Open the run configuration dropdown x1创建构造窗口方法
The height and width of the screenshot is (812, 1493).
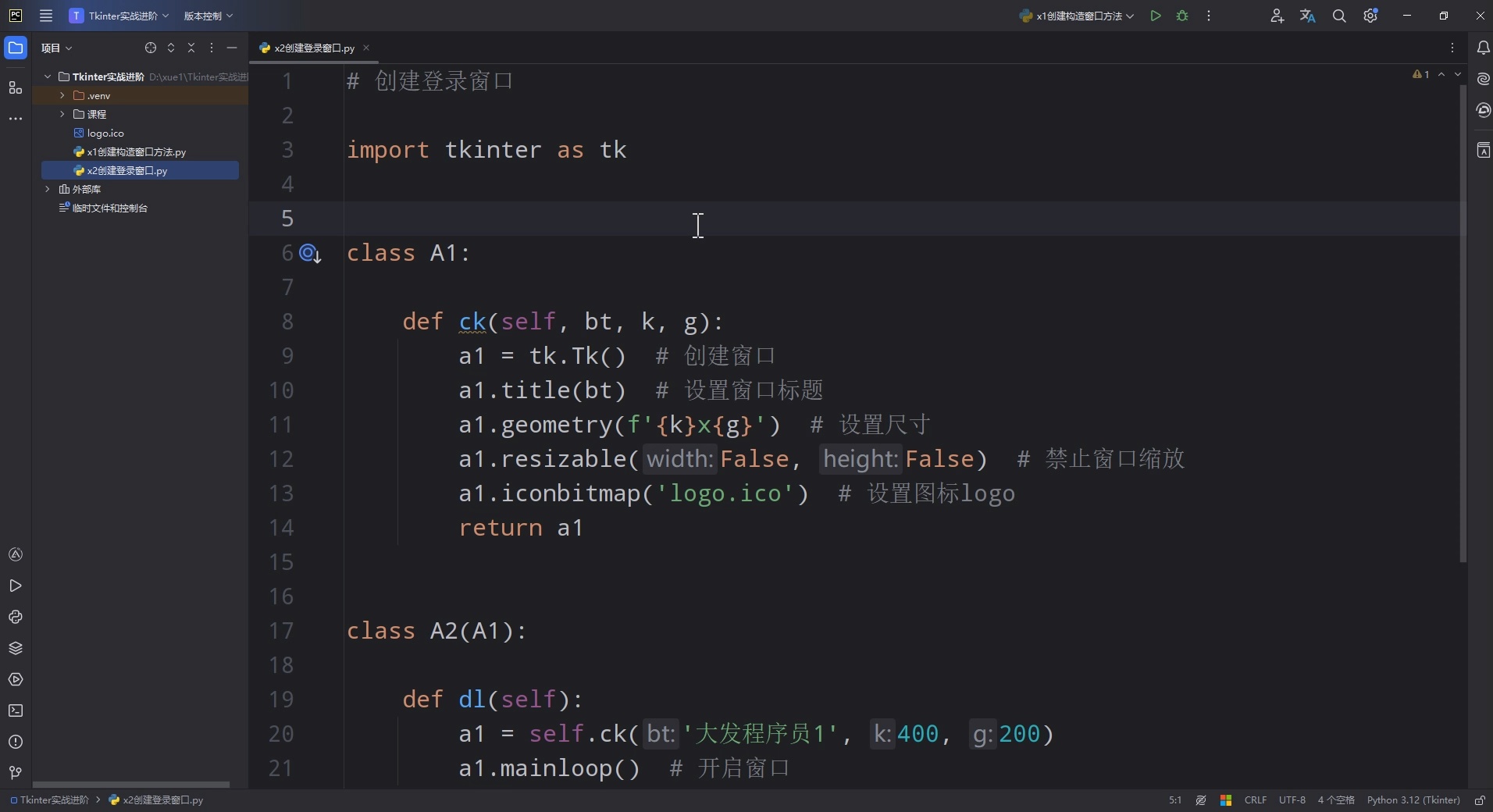click(1077, 16)
